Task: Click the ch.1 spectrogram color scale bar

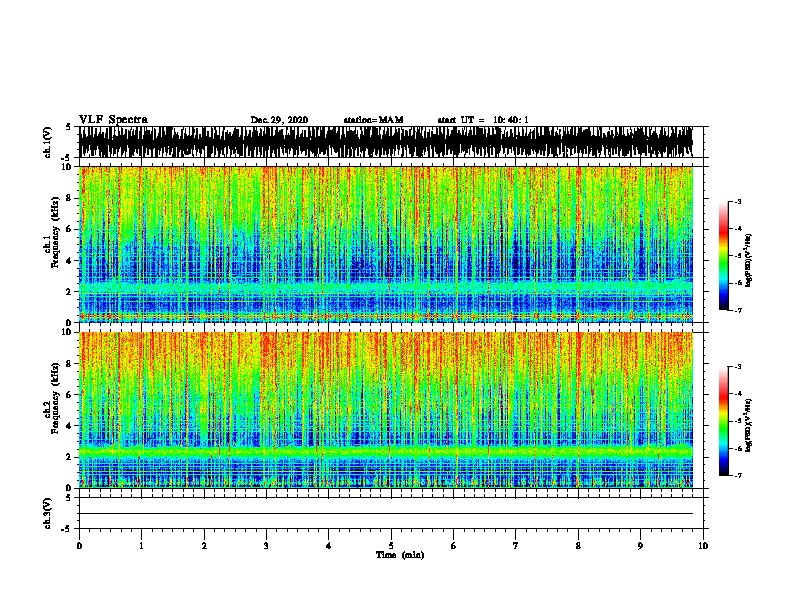Action: coord(723,256)
